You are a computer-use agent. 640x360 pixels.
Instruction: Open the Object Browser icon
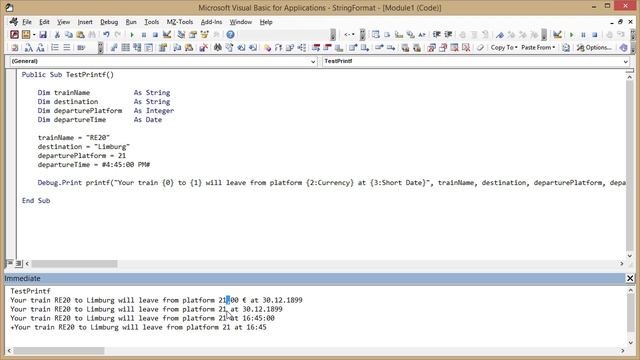point(204,35)
